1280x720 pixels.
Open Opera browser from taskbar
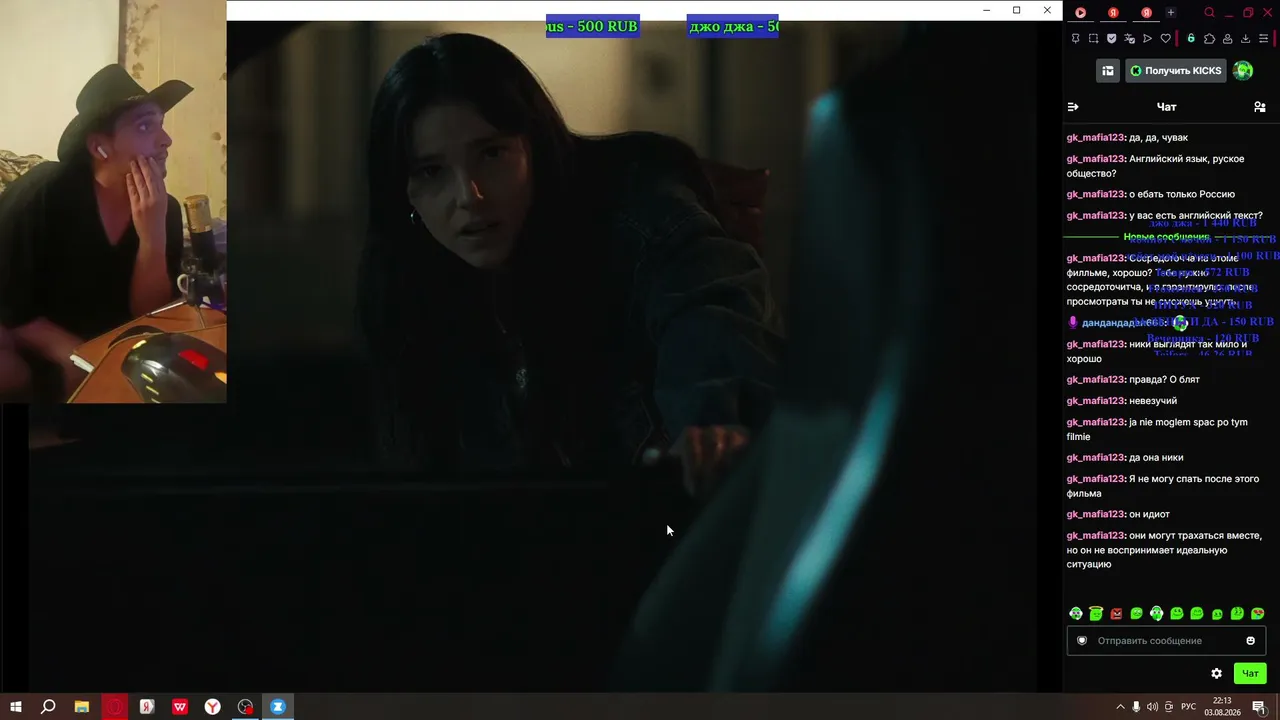[115, 707]
